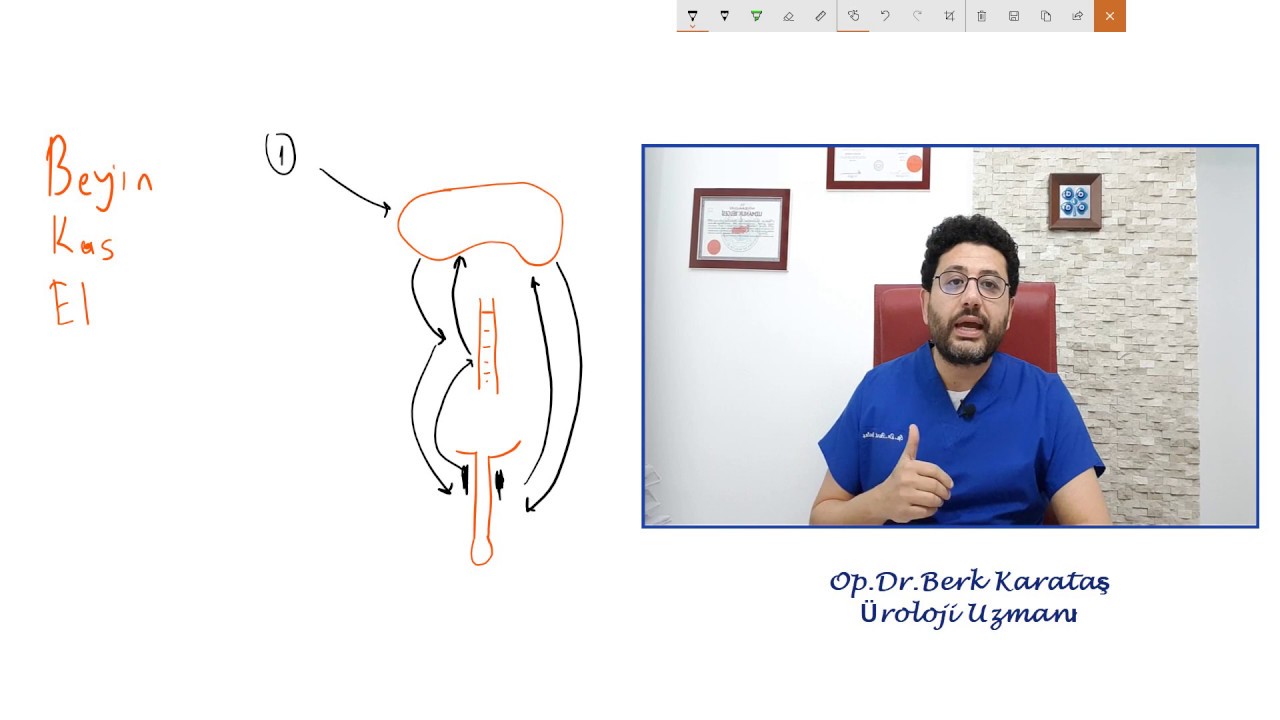Select the green highlighter tool
Image resolution: width=1280 pixels, height=720 pixels.
click(756, 16)
